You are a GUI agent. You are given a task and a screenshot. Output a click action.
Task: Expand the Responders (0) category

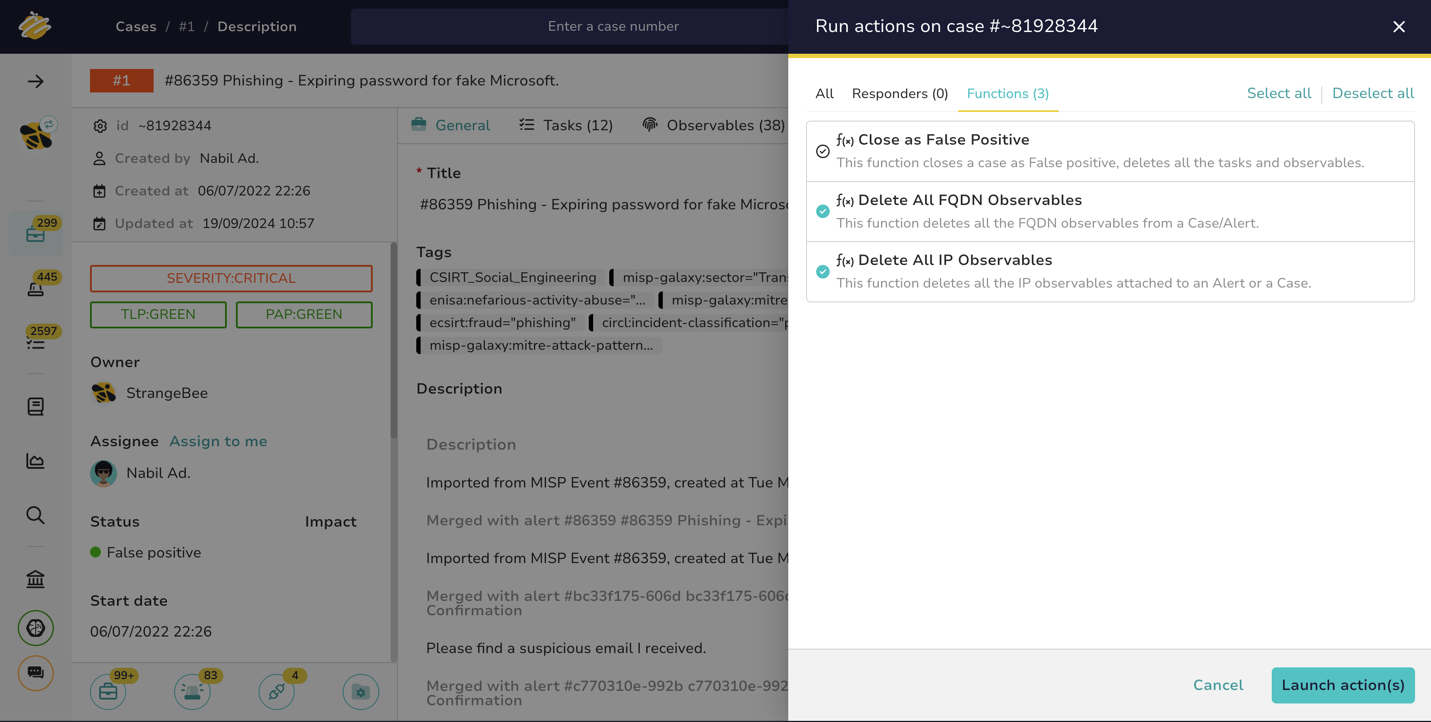899,93
